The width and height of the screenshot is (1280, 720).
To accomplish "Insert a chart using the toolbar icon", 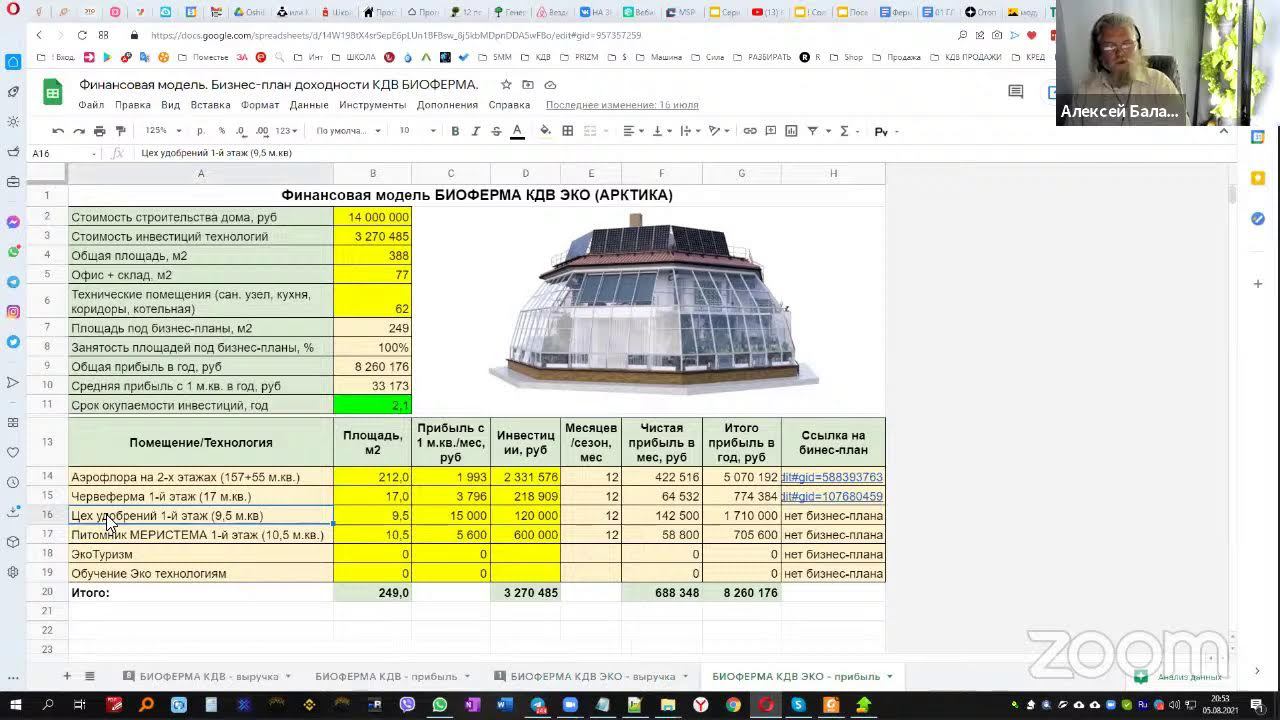I will (791, 131).
